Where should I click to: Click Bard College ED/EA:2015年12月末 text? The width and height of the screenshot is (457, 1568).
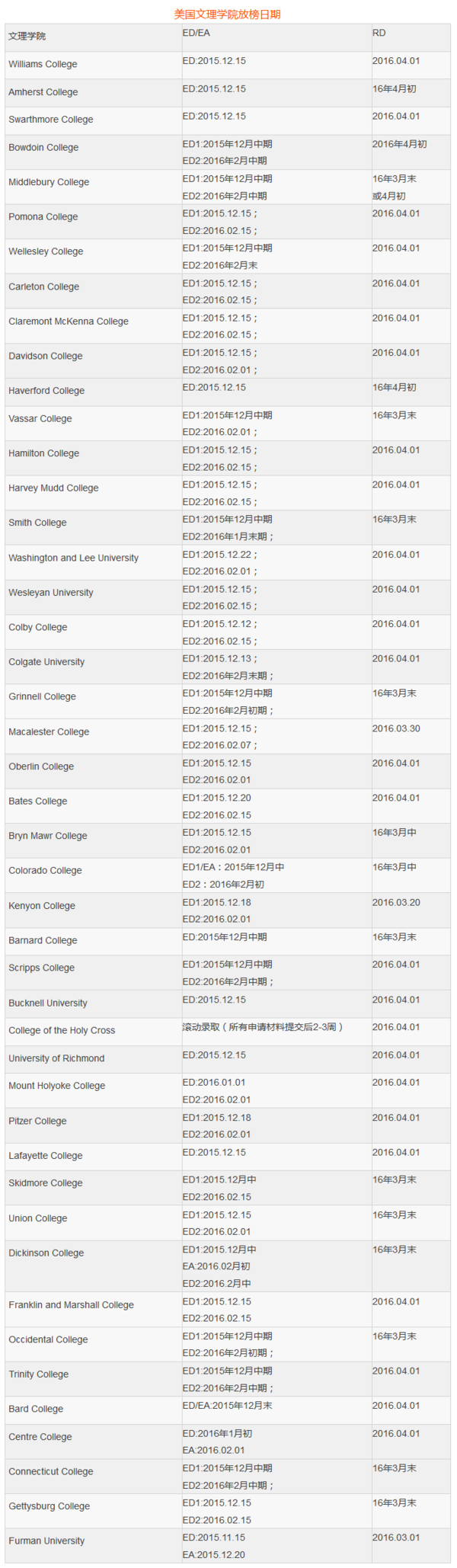pos(227,1406)
